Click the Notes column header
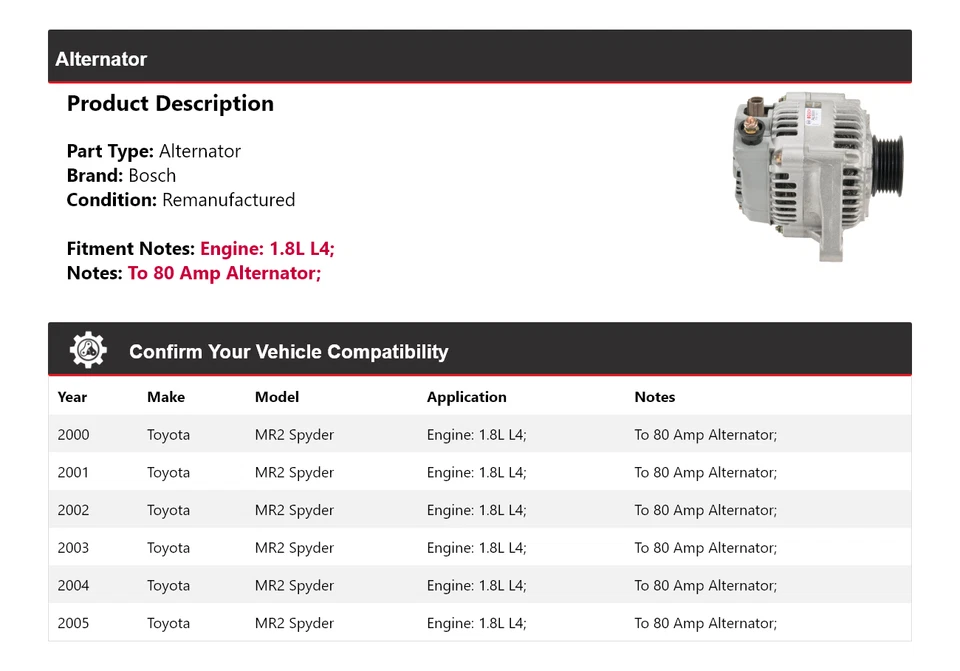 click(654, 397)
